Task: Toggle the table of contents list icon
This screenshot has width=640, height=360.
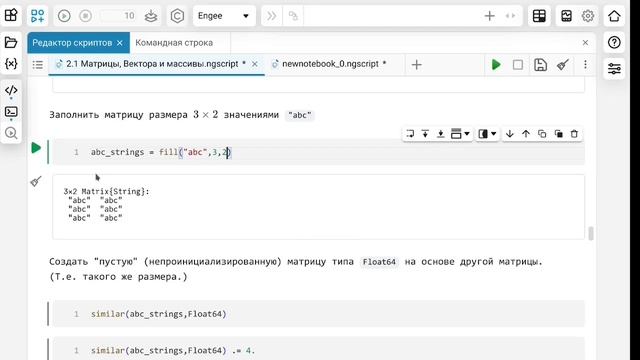Action: click(x=38, y=64)
